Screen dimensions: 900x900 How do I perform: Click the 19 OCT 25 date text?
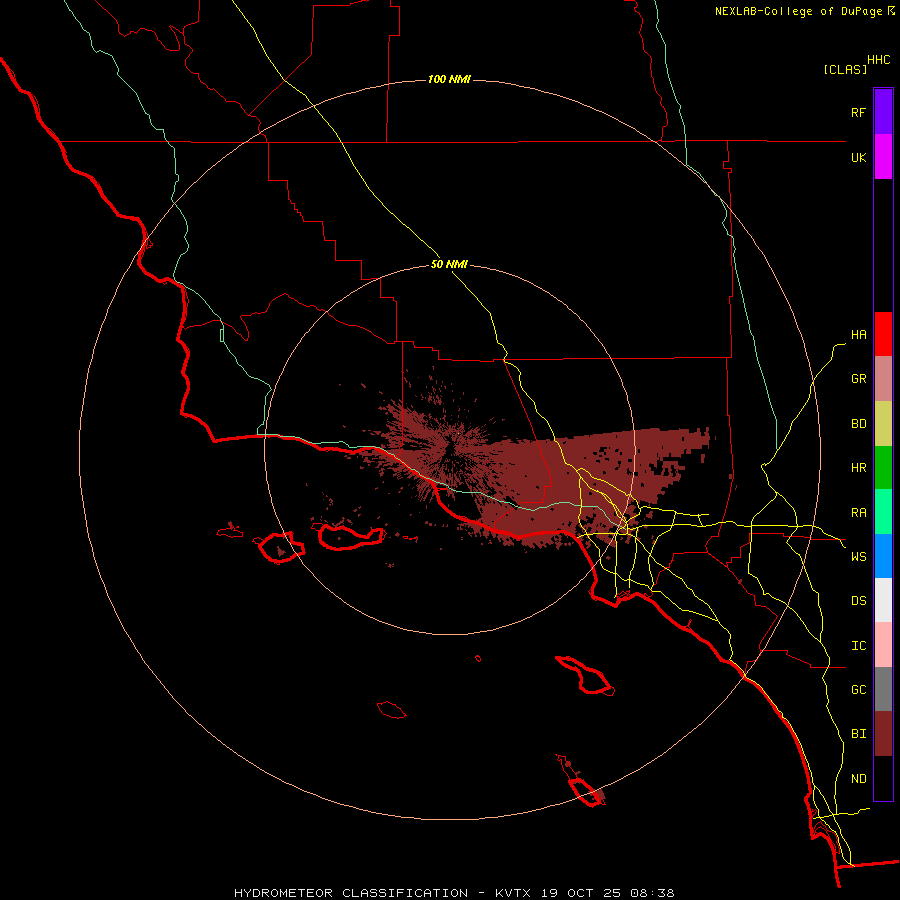click(579, 893)
